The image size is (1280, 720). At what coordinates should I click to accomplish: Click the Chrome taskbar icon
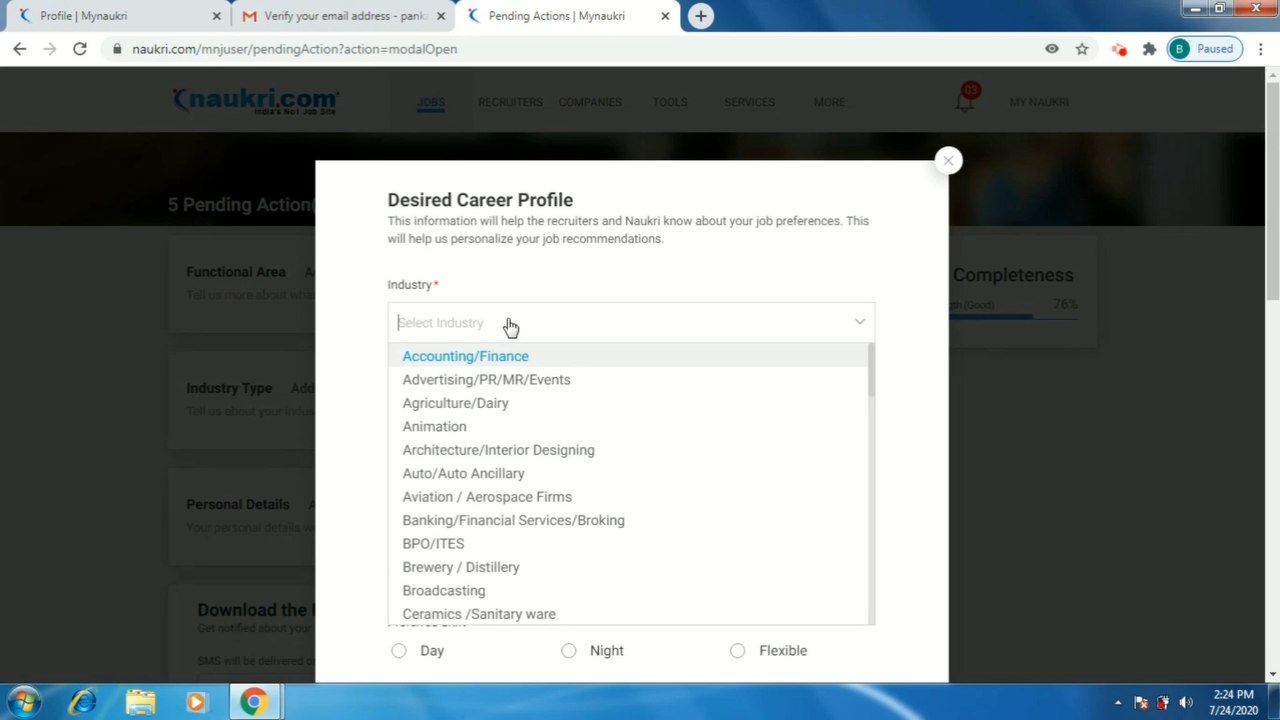click(254, 702)
